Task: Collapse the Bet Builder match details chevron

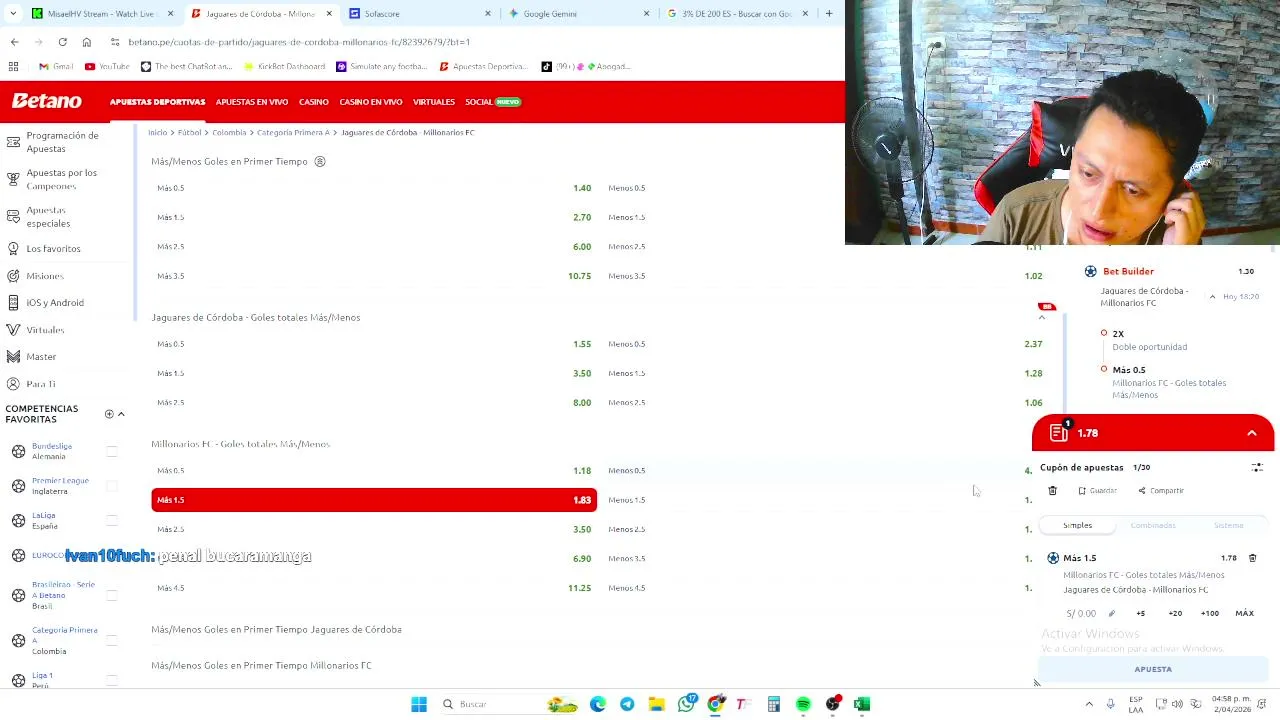Action: pyautogui.click(x=1213, y=297)
